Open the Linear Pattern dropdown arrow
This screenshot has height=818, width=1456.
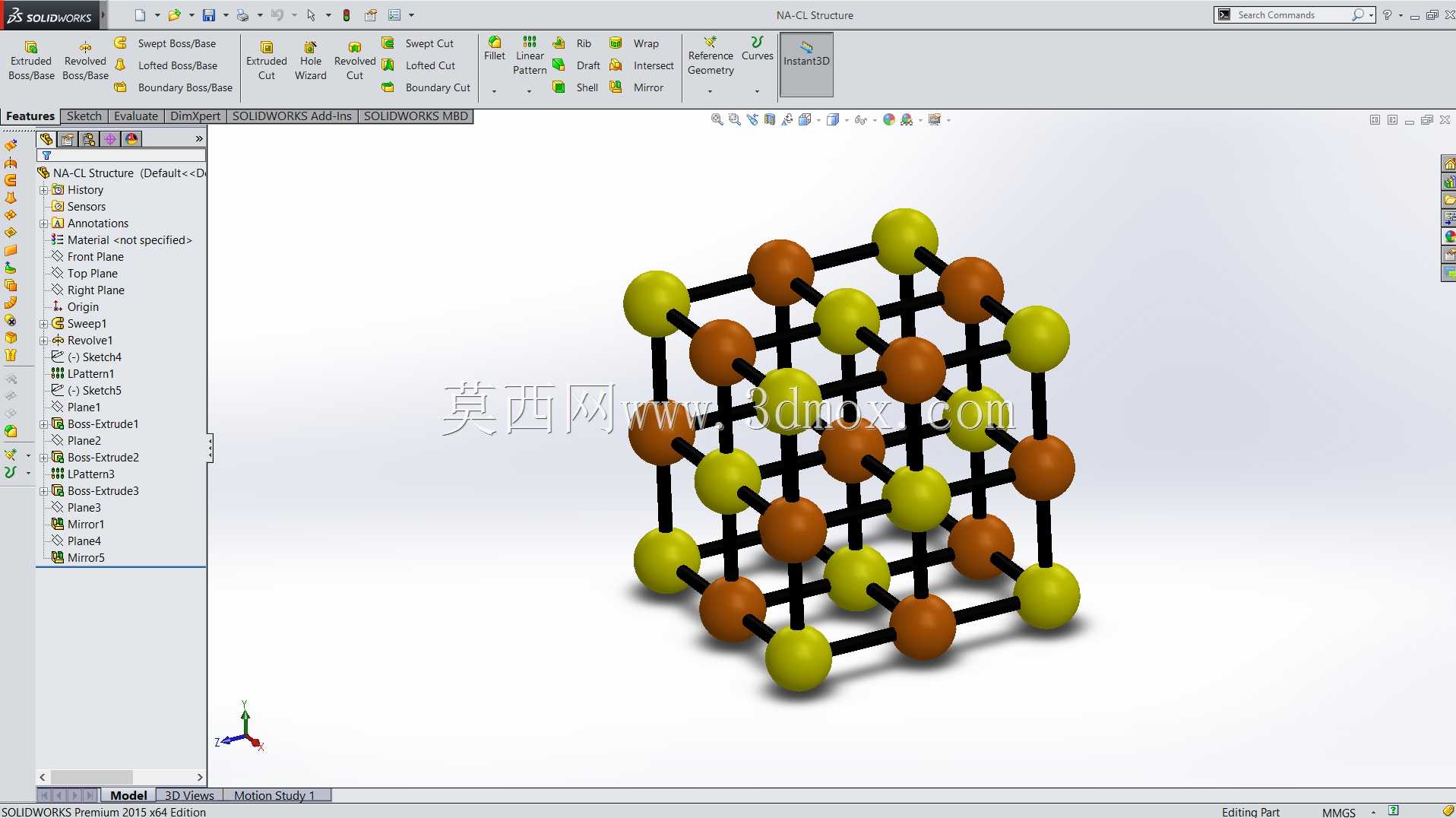pyautogui.click(x=530, y=91)
